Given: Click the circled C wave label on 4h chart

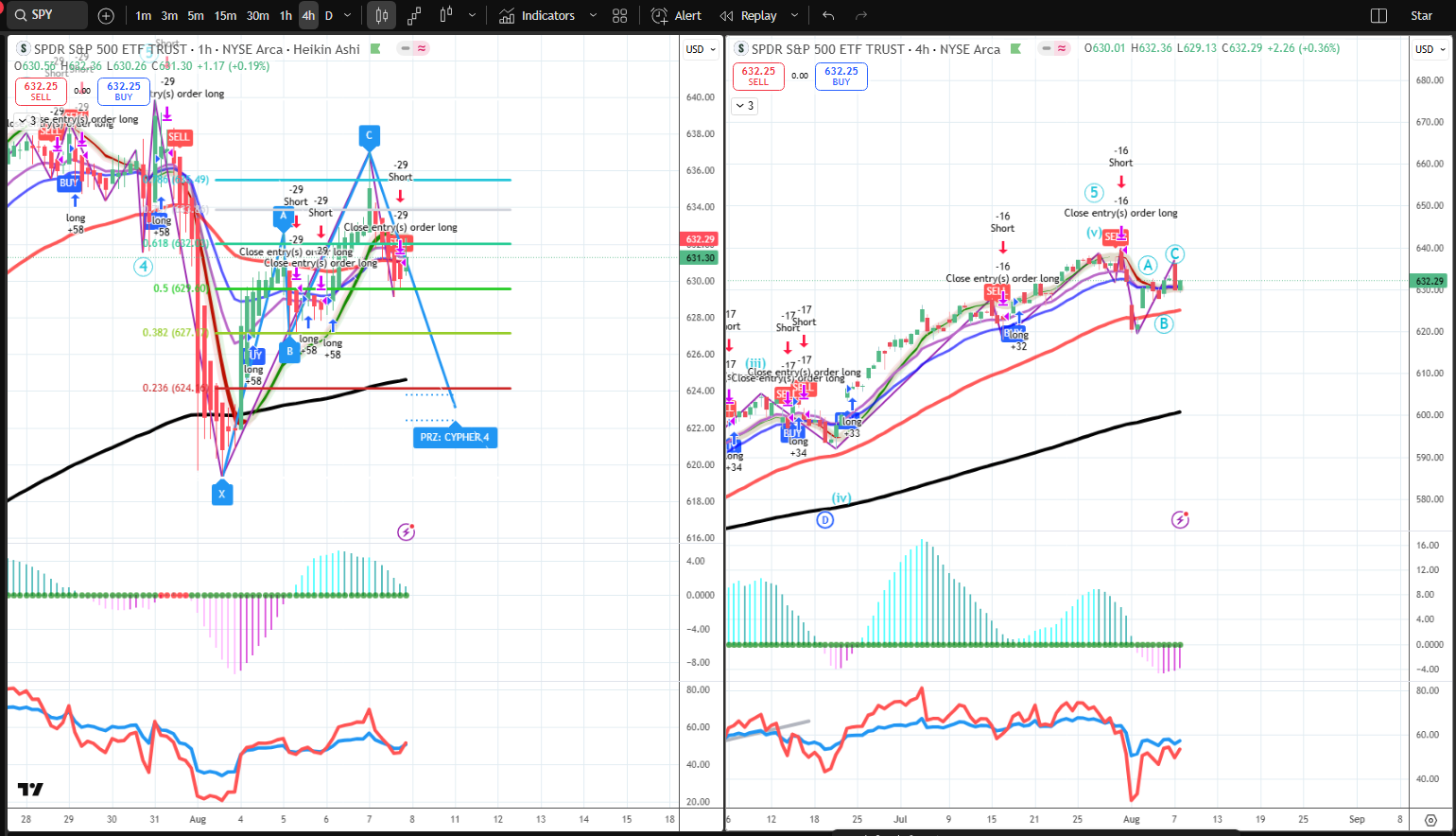Looking at the screenshot, I should coord(1175,253).
